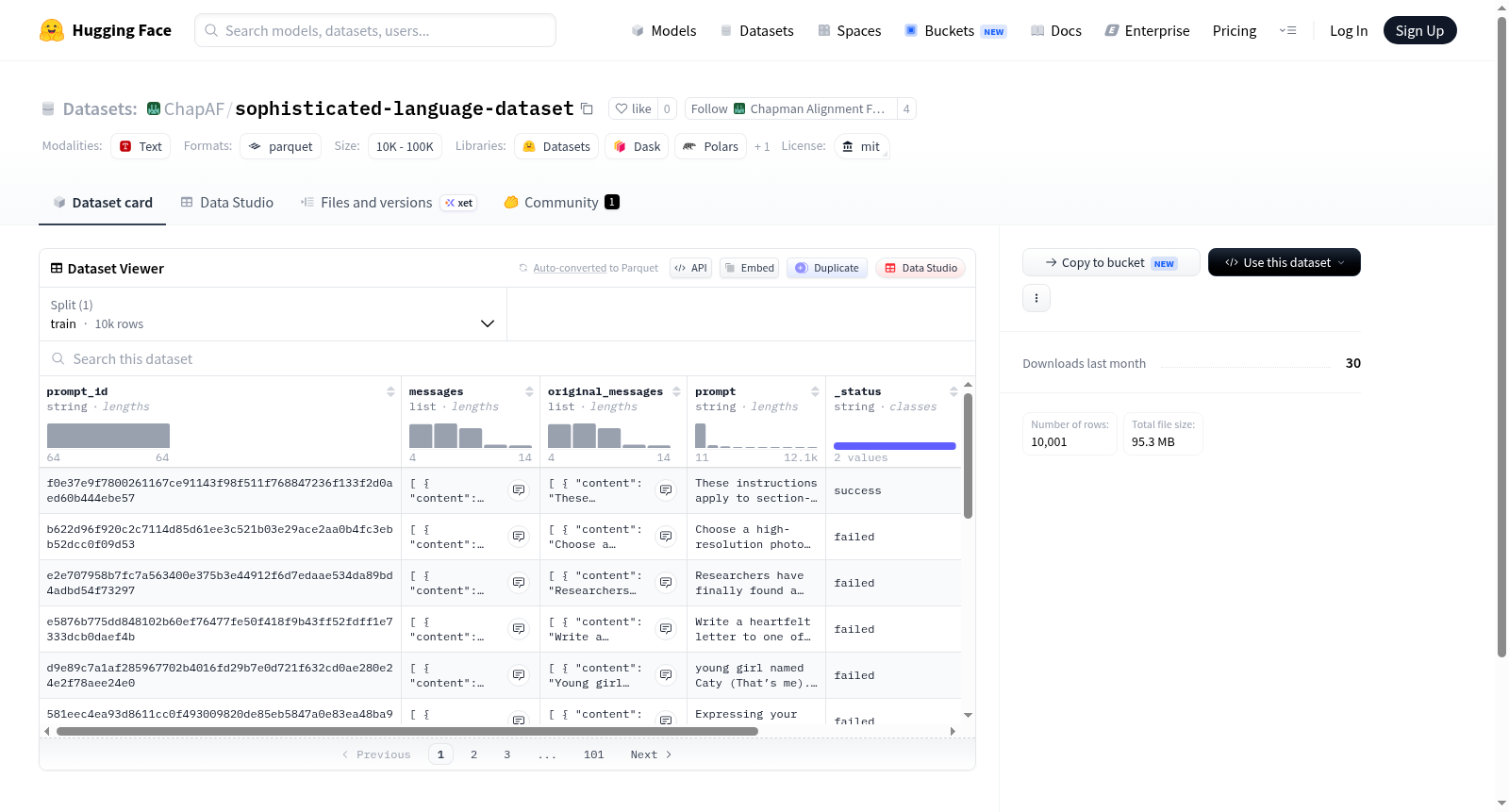Open messages viewer icon for the 'Researchers have' row

tap(519, 583)
